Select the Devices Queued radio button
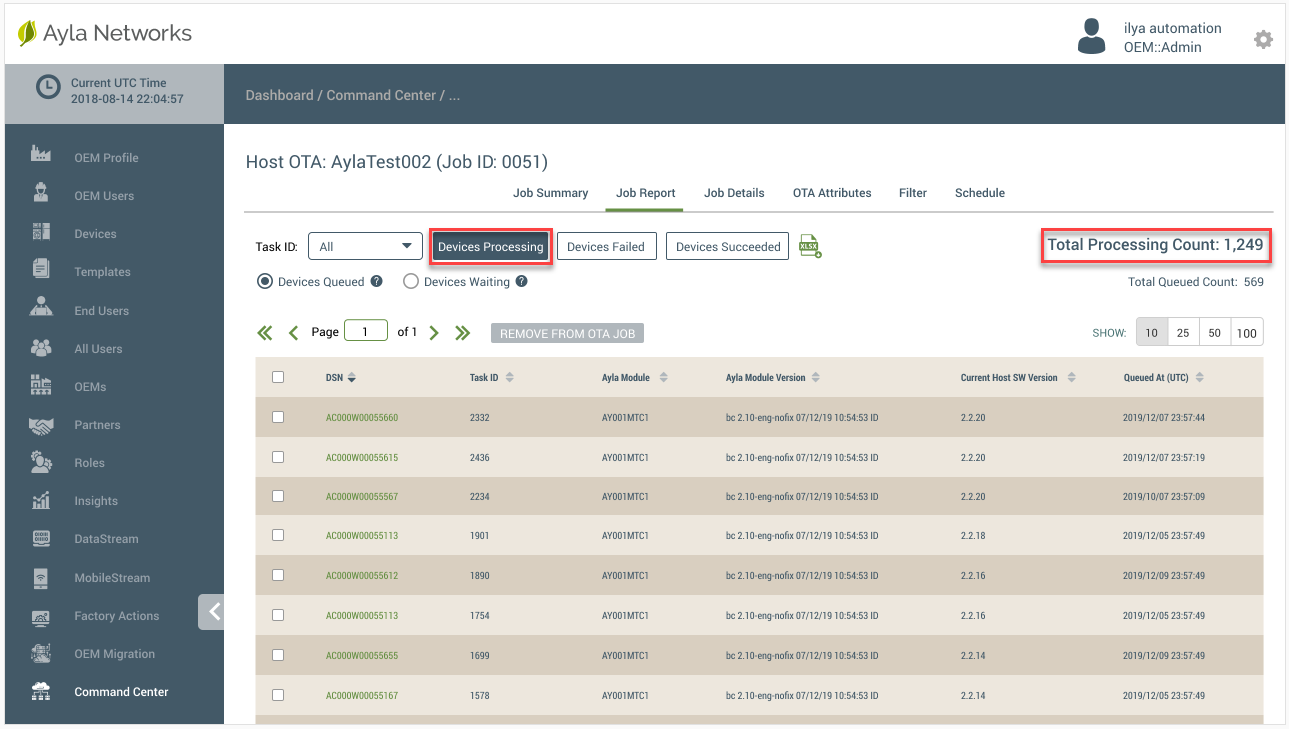Image resolution: width=1289 pixels, height=729 pixels. [x=265, y=282]
